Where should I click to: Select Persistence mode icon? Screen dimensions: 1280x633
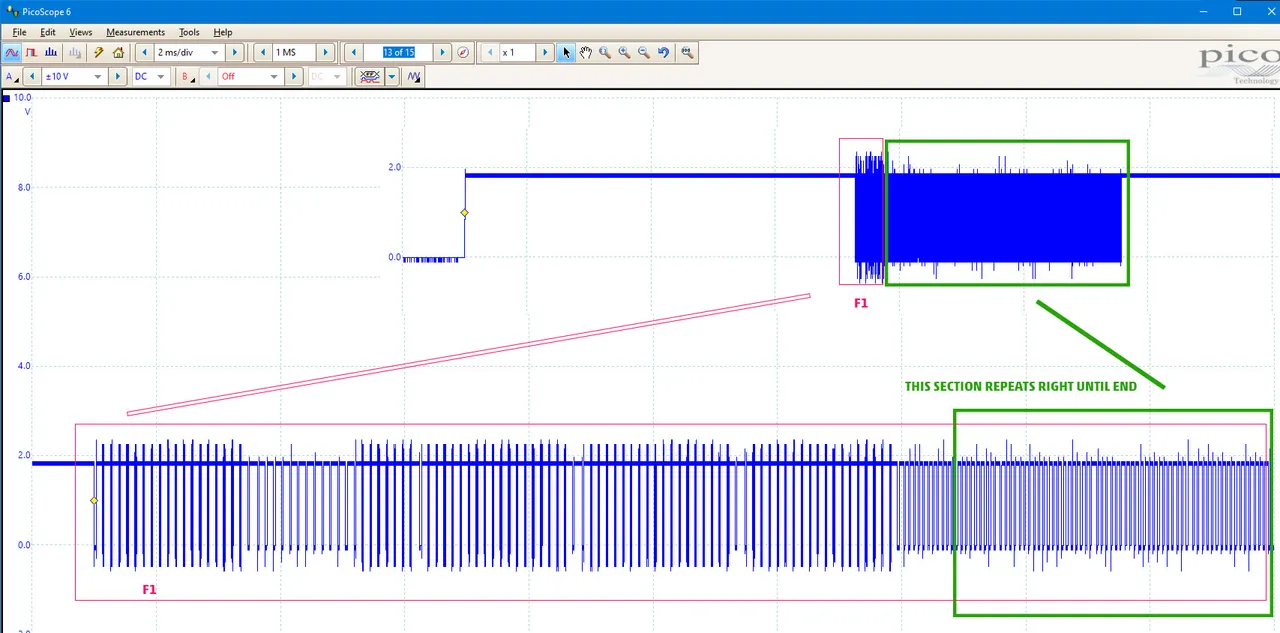31,53
